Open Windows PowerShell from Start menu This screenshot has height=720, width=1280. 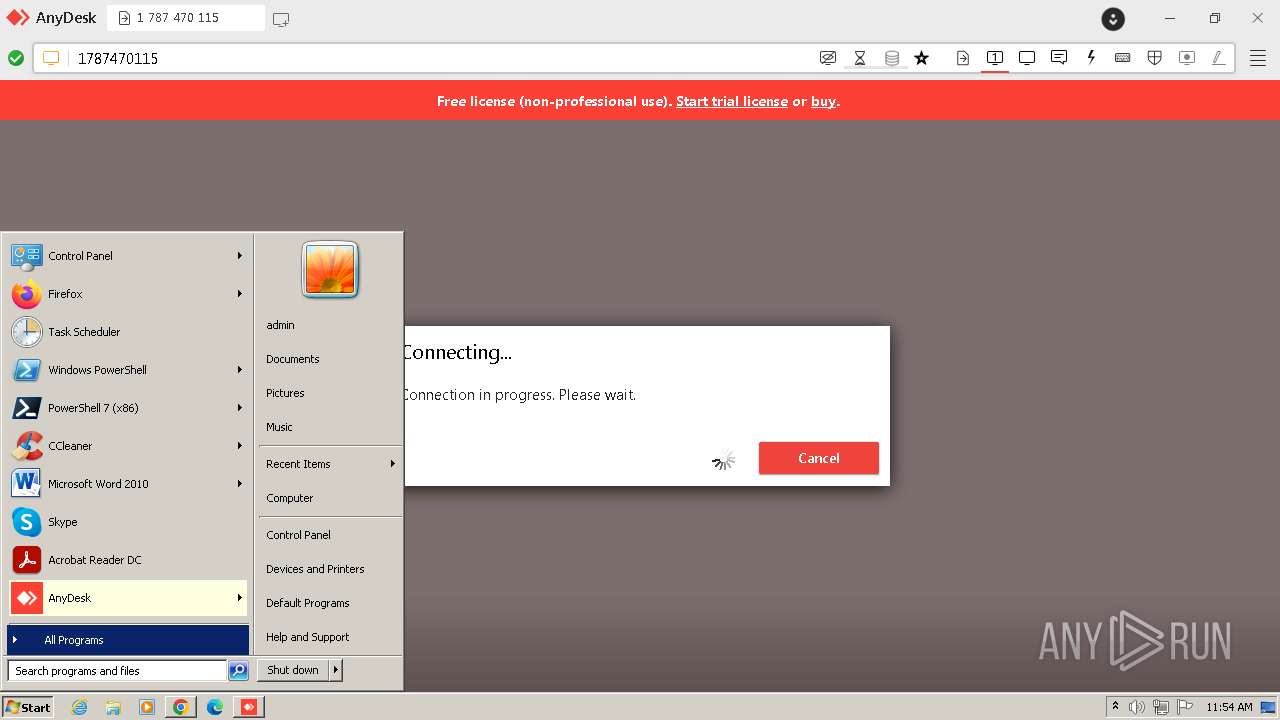click(x=127, y=370)
